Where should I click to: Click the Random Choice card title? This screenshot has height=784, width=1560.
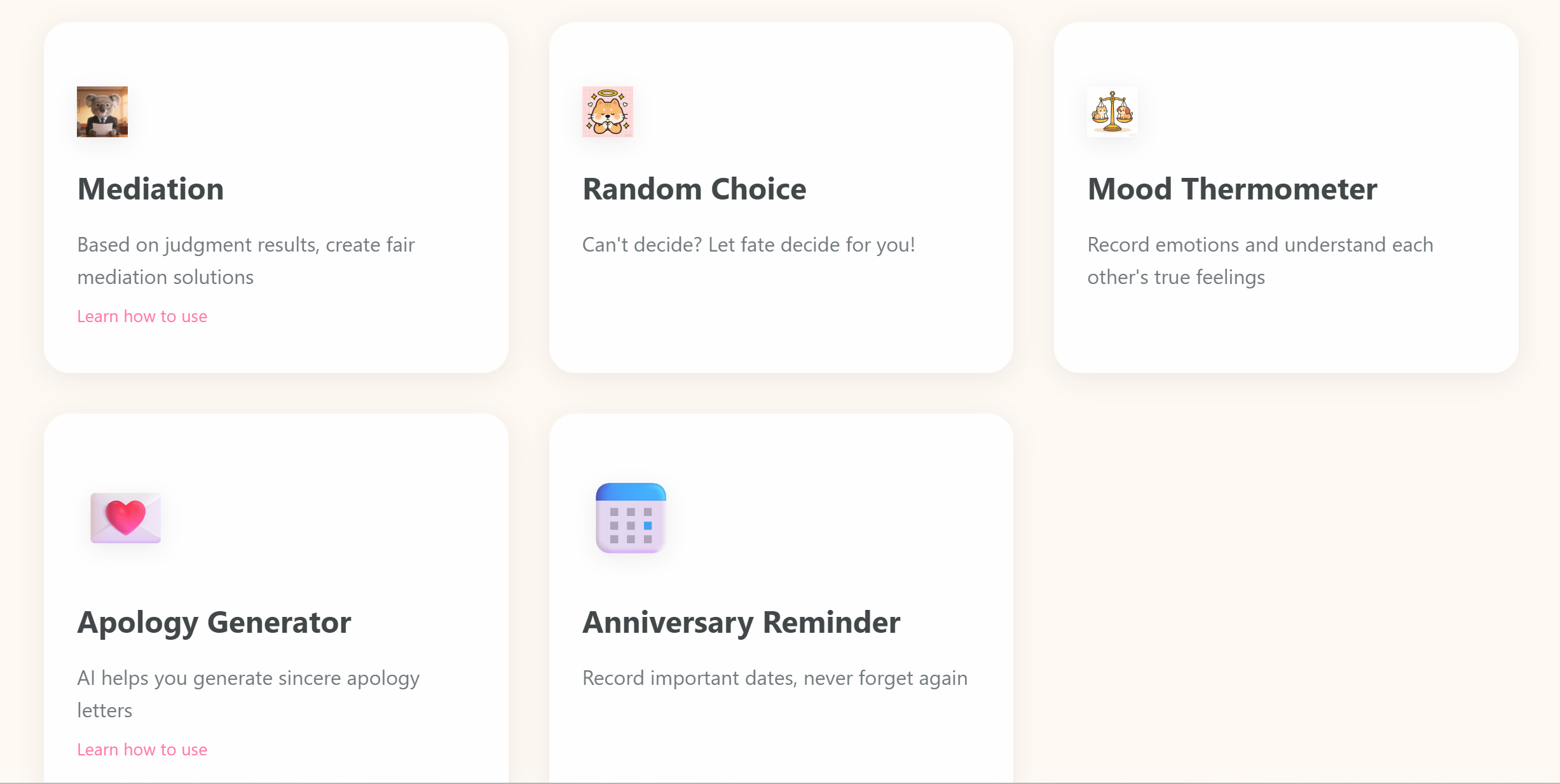694,189
